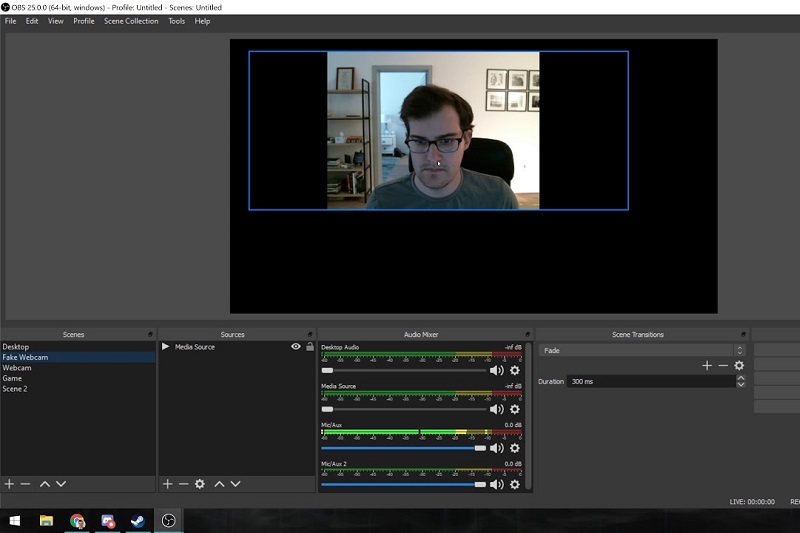Screen dimensions: 800x533
Task: Undock the Sources panel
Action: (x=310, y=335)
